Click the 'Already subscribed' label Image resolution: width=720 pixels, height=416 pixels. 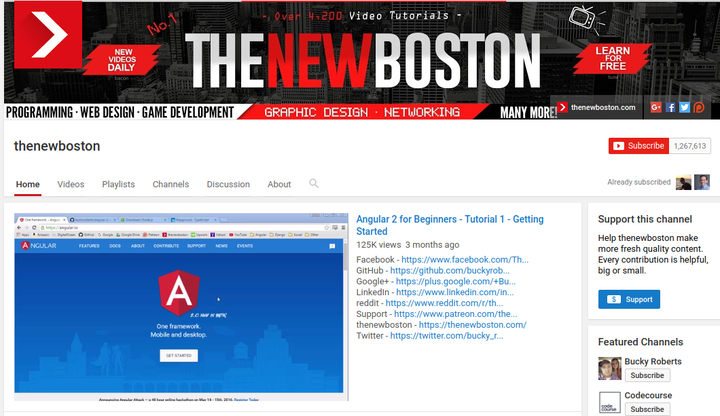point(639,182)
